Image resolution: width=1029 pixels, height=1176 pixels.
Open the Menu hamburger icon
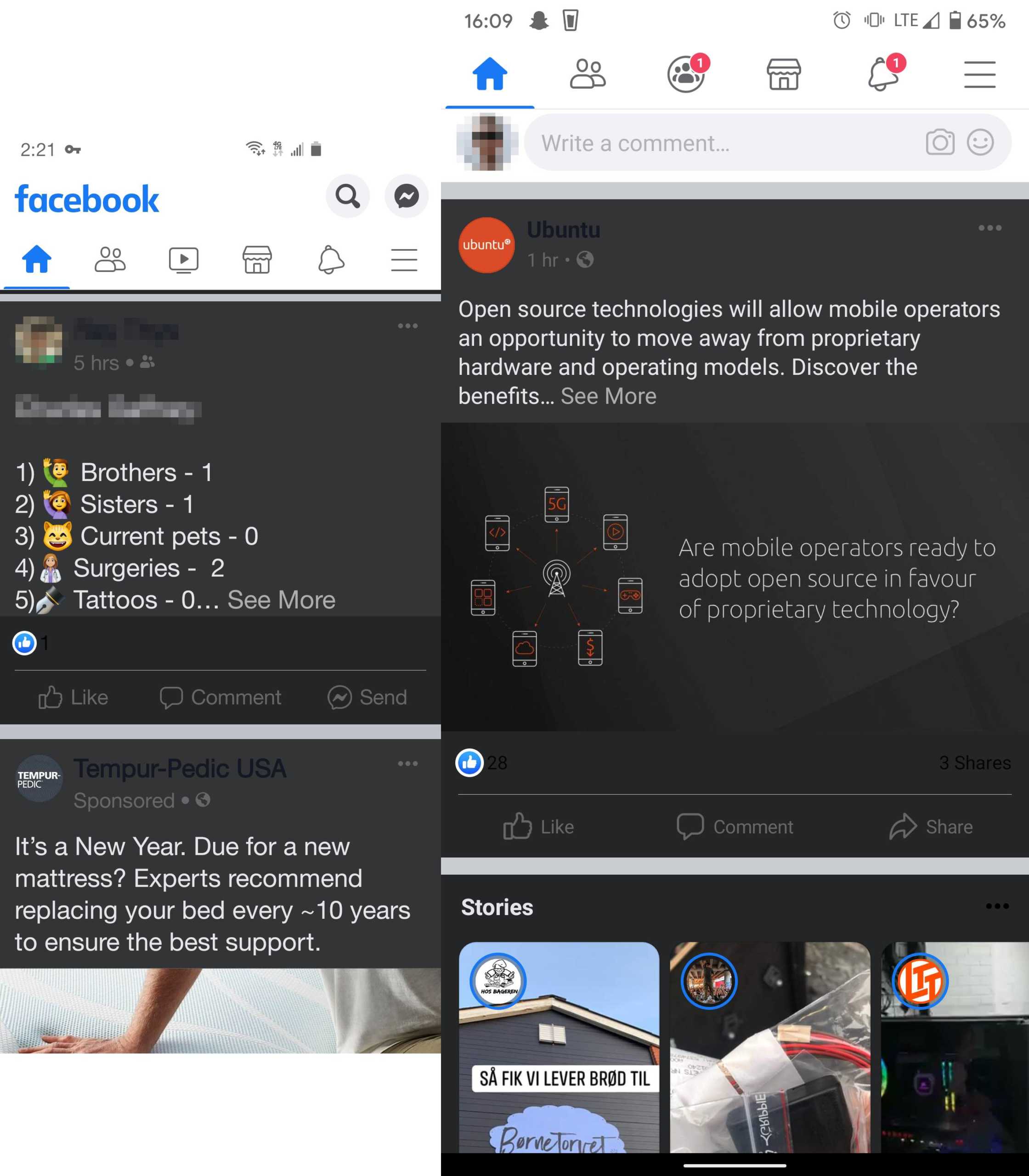coord(405,260)
